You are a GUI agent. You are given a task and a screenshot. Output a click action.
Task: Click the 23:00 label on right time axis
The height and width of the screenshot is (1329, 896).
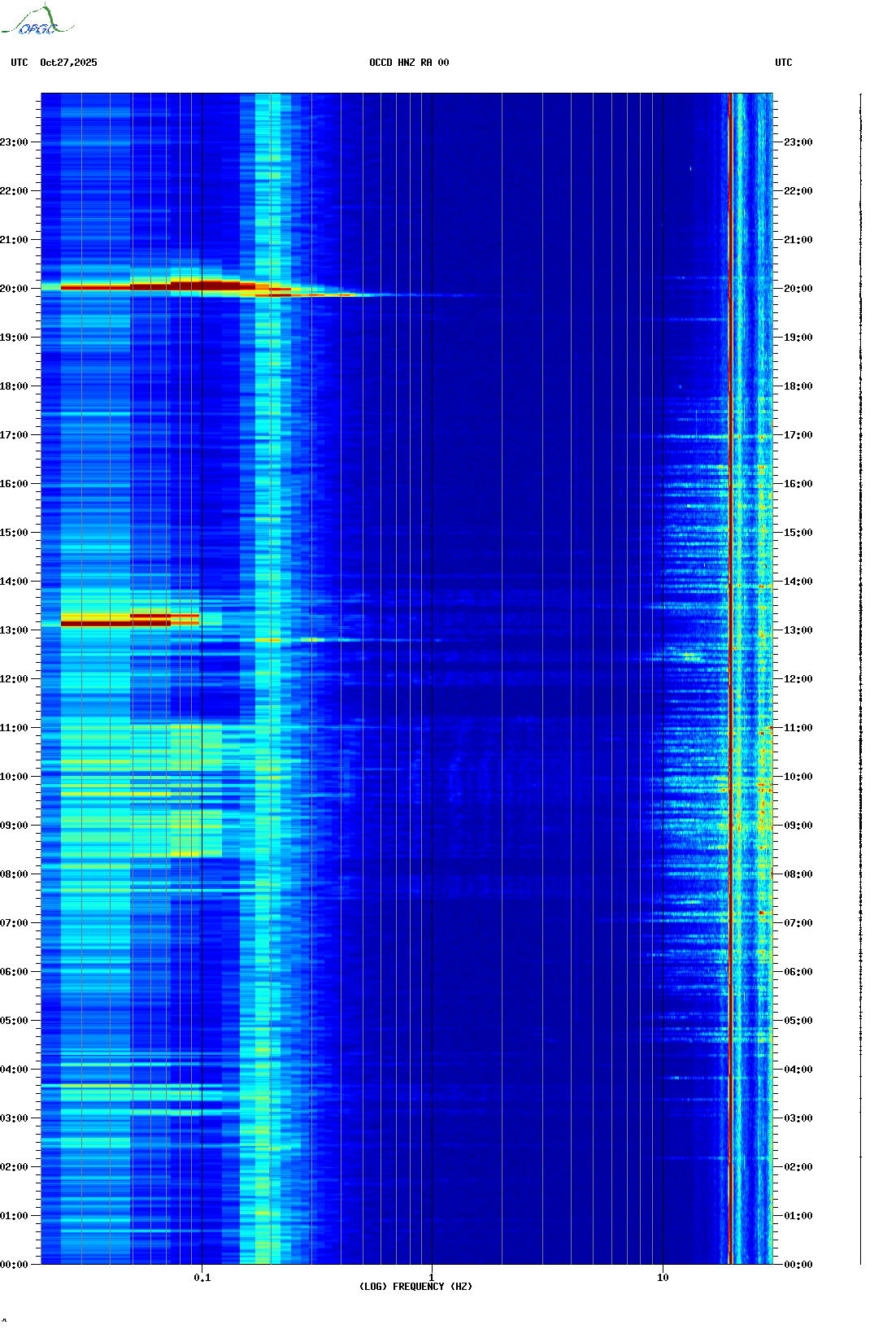click(798, 142)
